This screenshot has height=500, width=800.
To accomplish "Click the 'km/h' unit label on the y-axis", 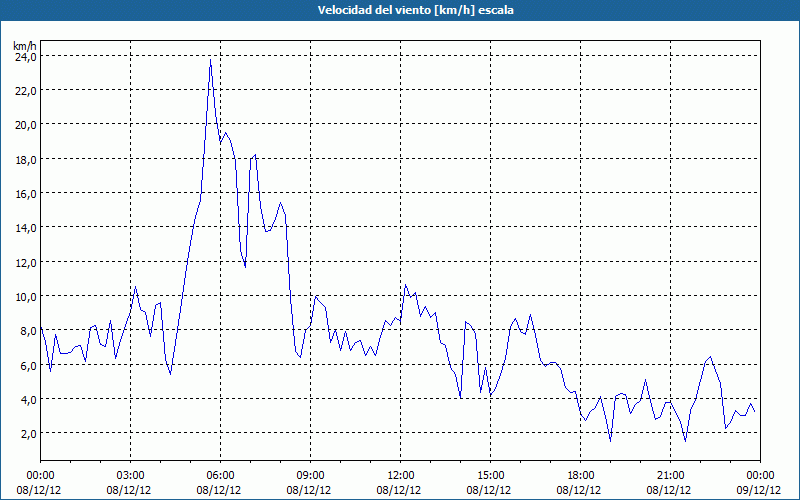I will point(25,46).
